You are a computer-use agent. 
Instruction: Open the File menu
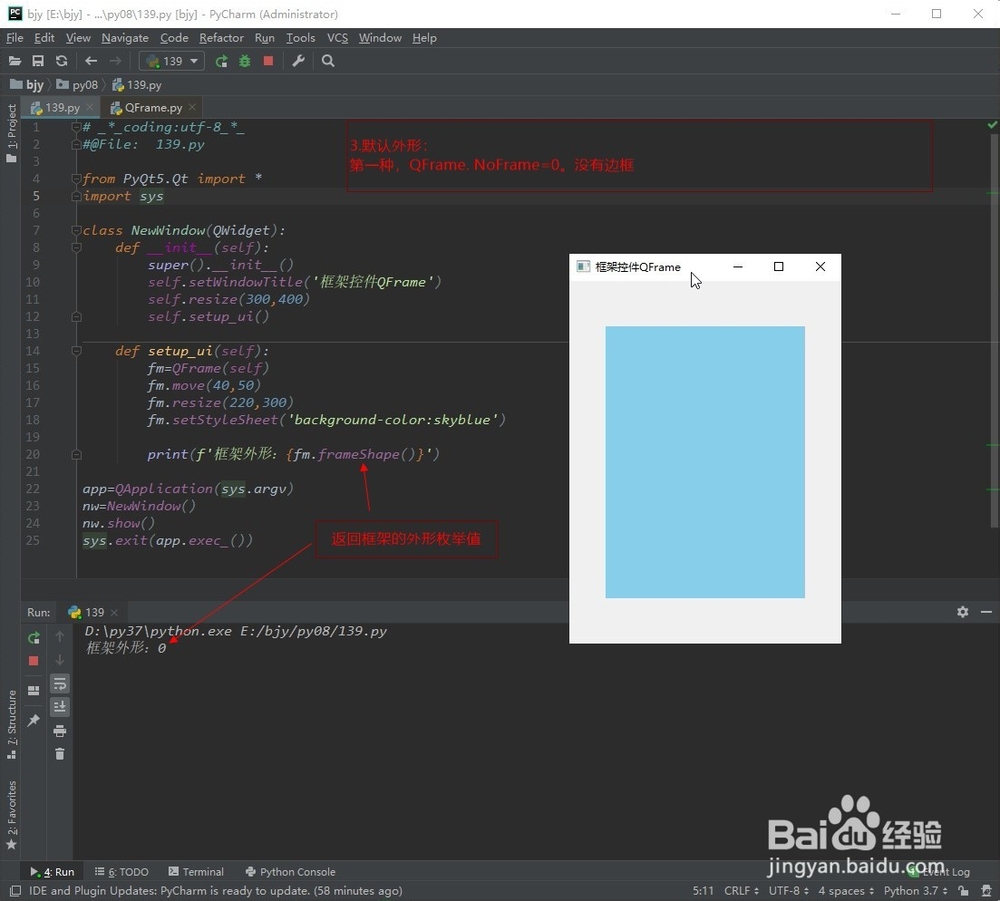point(15,38)
